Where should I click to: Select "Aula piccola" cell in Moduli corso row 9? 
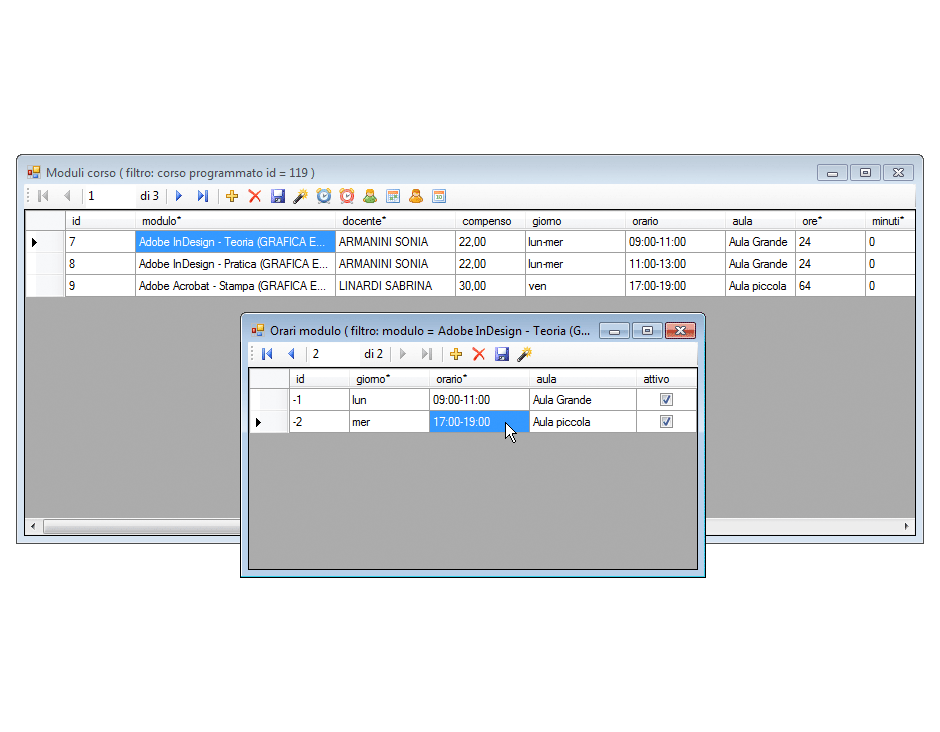(760, 286)
